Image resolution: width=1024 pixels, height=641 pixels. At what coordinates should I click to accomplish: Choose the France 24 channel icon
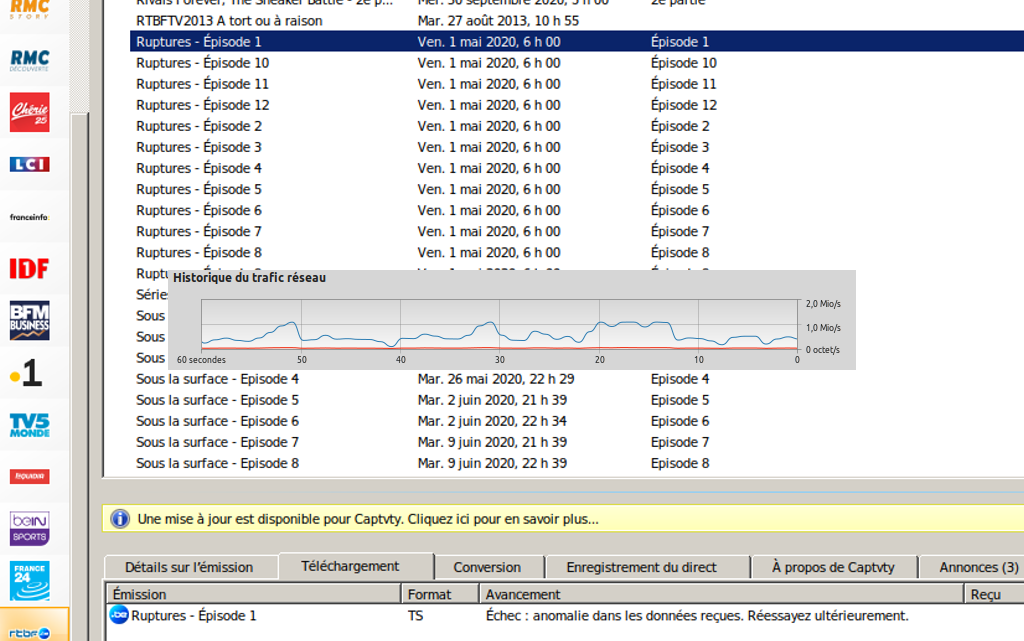pyautogui.click(x=29, y=580)
